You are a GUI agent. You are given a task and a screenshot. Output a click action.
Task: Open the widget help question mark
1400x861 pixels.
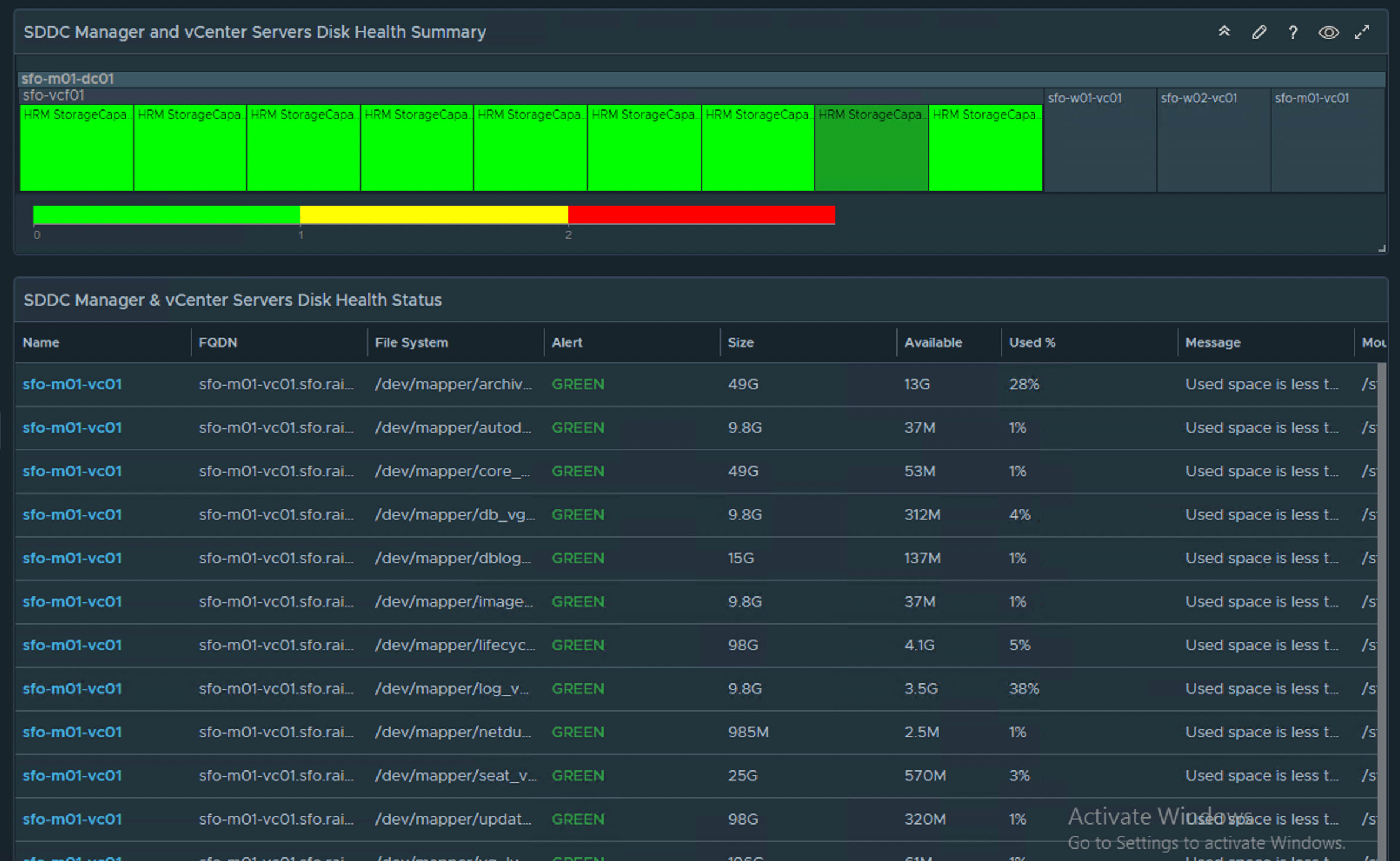1293,32
